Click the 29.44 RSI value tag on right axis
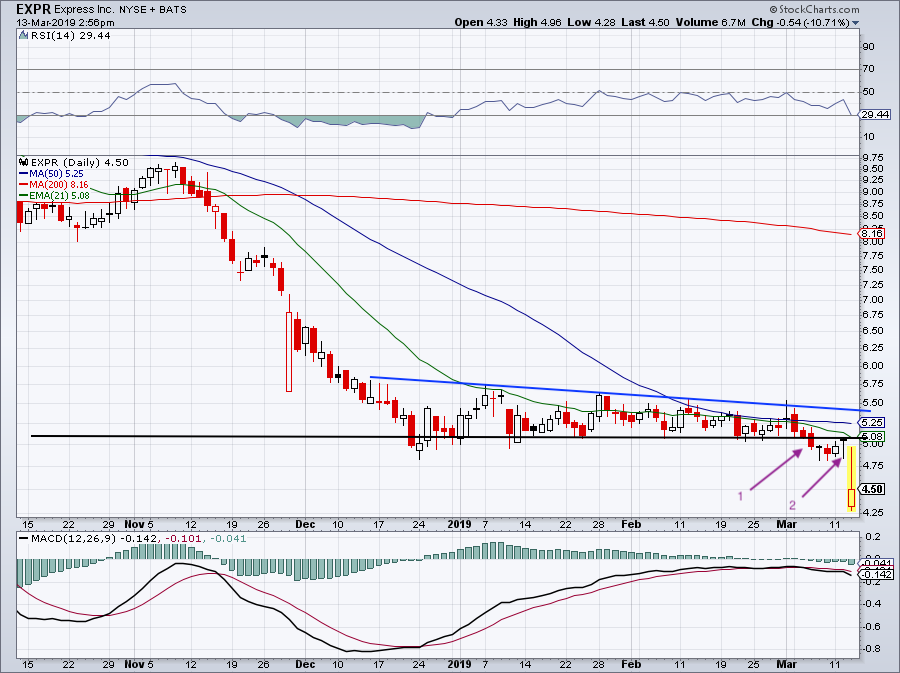Viewport: 900px width, 673px height. pyautogui.click(x=875, y=115)
